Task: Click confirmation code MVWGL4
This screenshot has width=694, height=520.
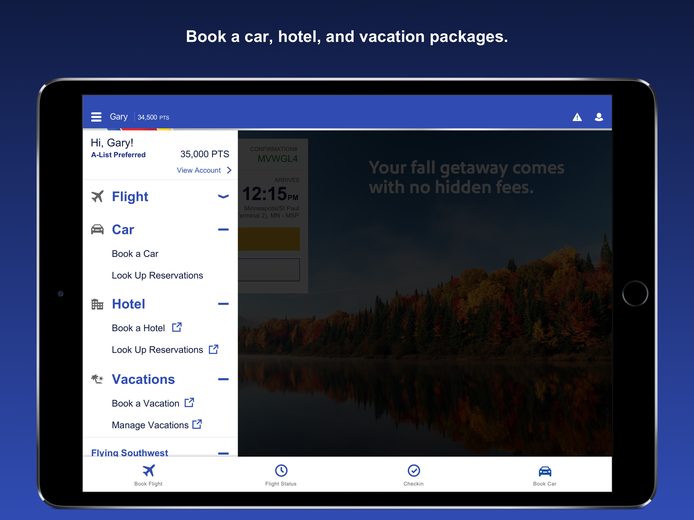Action: tap(278, 158)
